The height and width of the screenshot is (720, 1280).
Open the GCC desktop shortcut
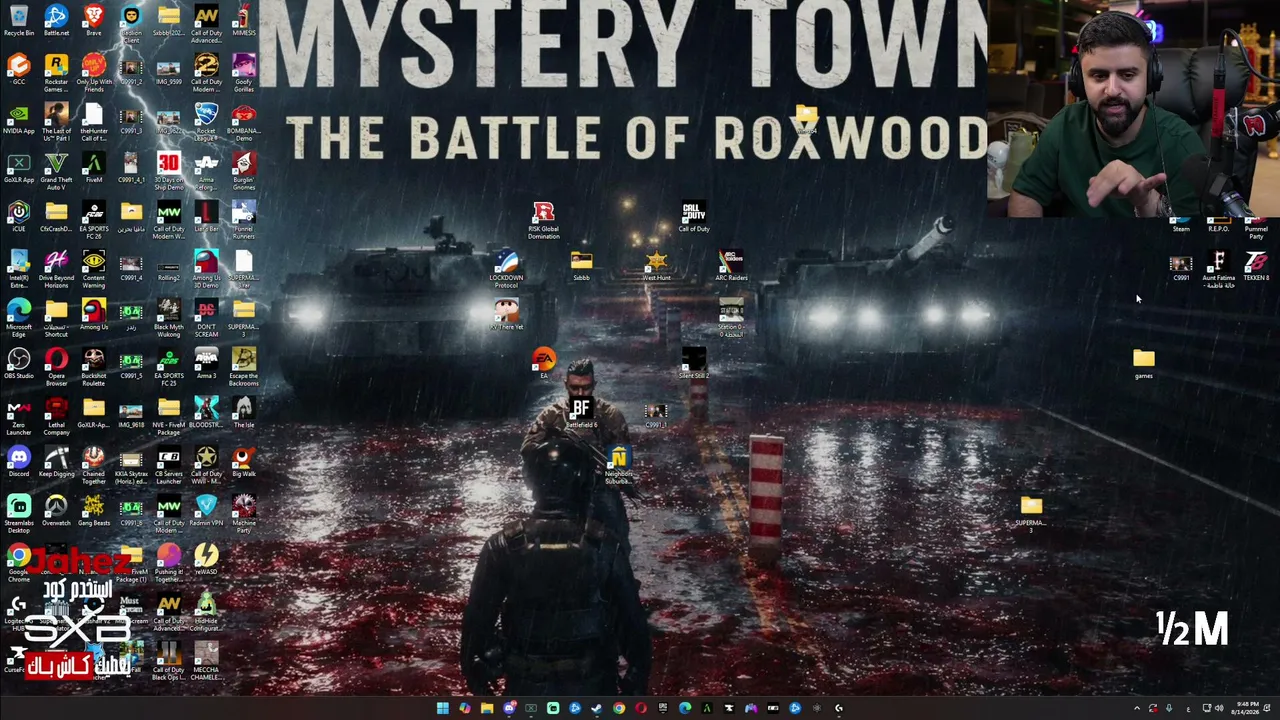click(x=19, y=71)
